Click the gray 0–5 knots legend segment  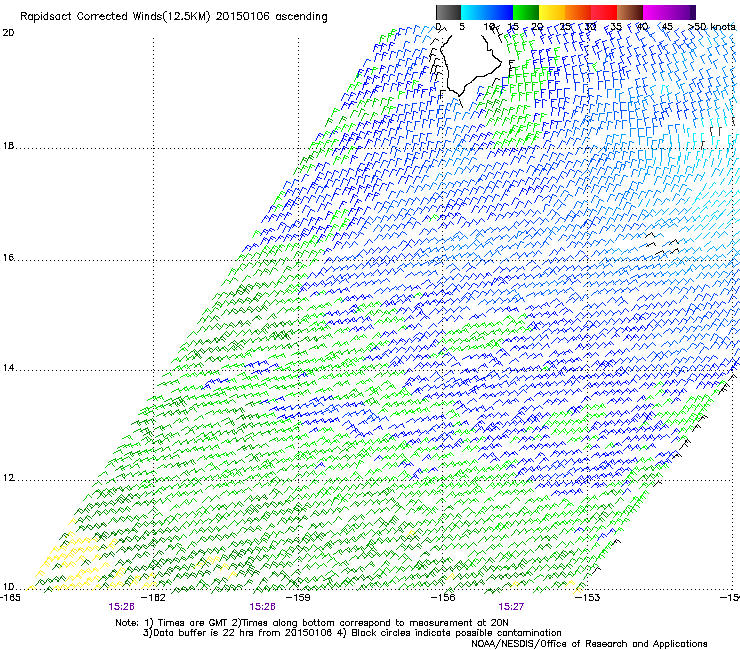pyautogui.click(x=448, y=12)
